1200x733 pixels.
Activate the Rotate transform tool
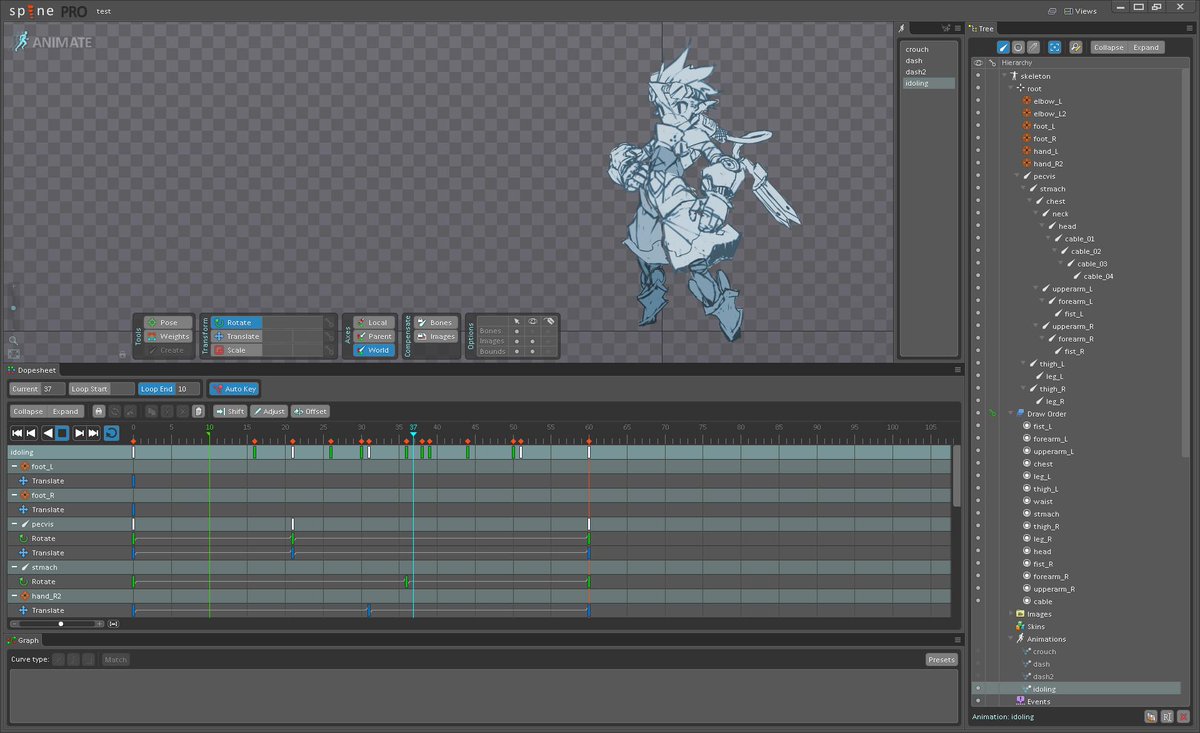236,323
